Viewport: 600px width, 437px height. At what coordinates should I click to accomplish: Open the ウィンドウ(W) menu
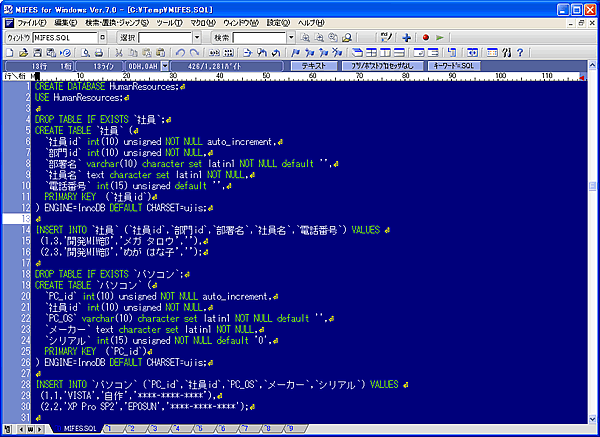point(241,23)
